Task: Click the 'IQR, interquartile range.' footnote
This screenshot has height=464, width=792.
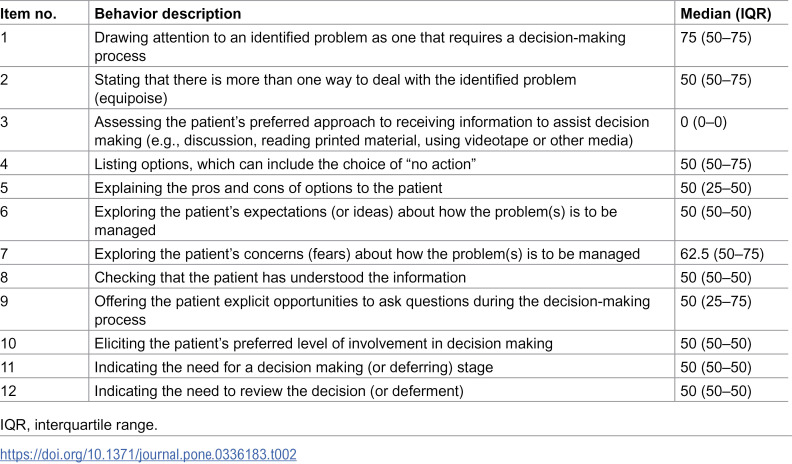Action: (79, 425)
